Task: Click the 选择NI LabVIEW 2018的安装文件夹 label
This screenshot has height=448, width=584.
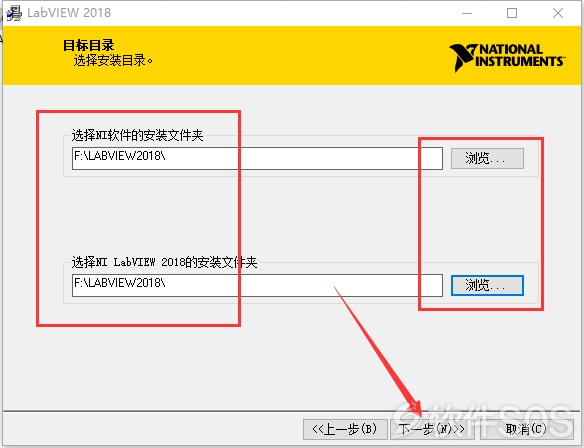Action: (x=164, y=262)
